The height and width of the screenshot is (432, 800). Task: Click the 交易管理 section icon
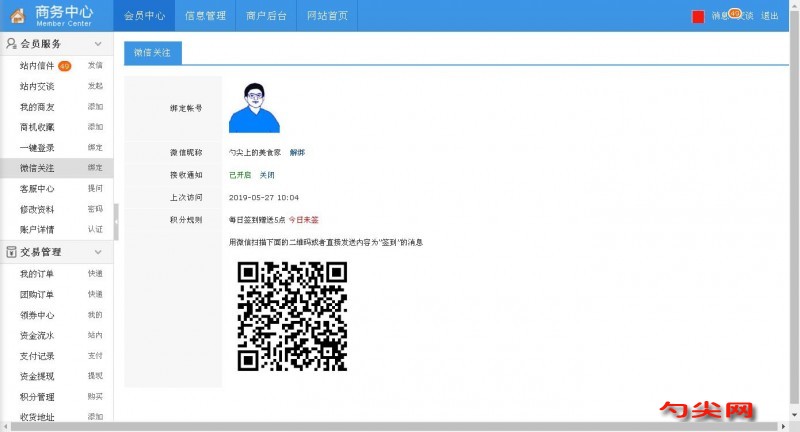[11, 252]
